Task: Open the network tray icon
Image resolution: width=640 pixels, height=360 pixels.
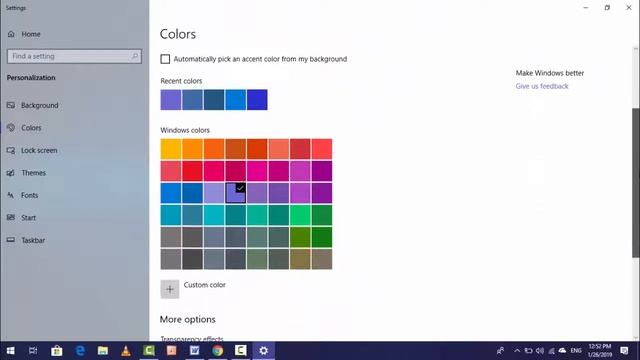Action: point(551,351)
